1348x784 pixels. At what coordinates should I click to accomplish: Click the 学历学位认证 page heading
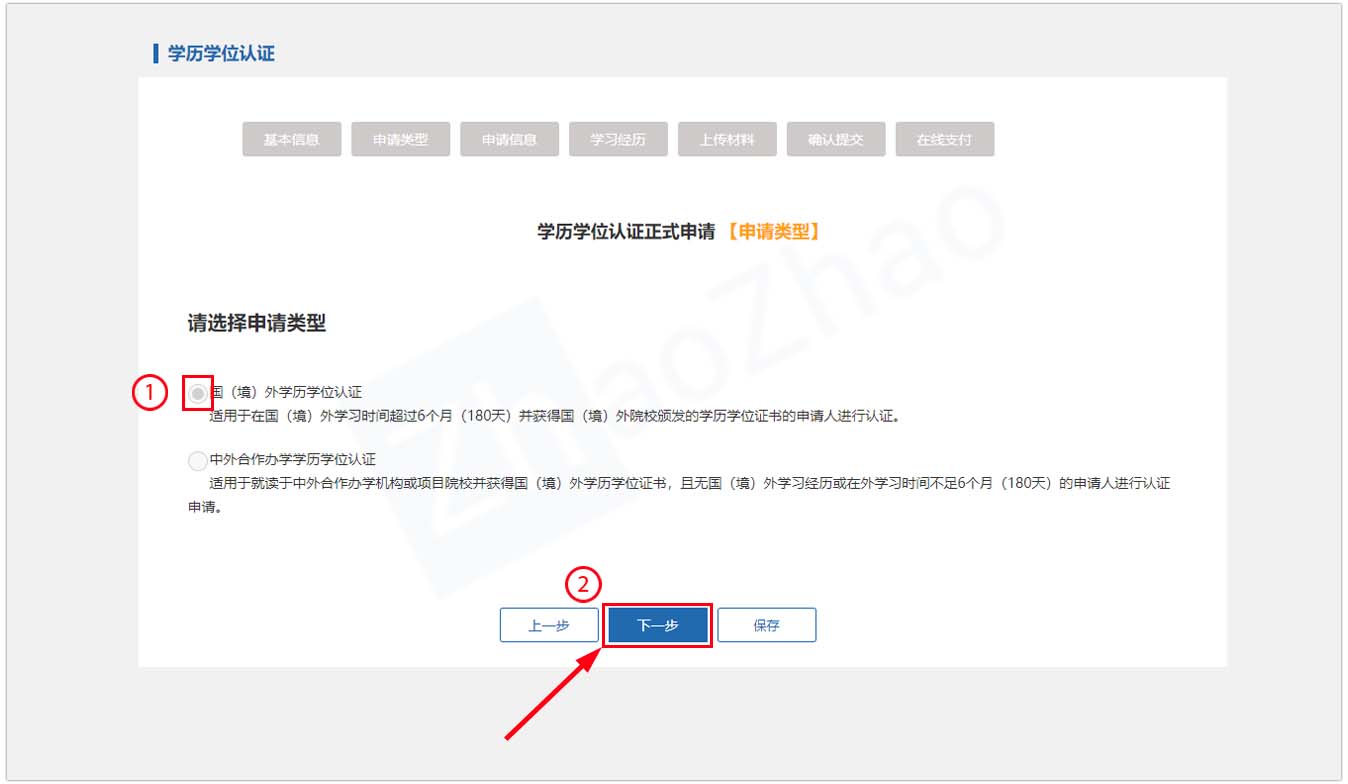[x=221, y=54]
